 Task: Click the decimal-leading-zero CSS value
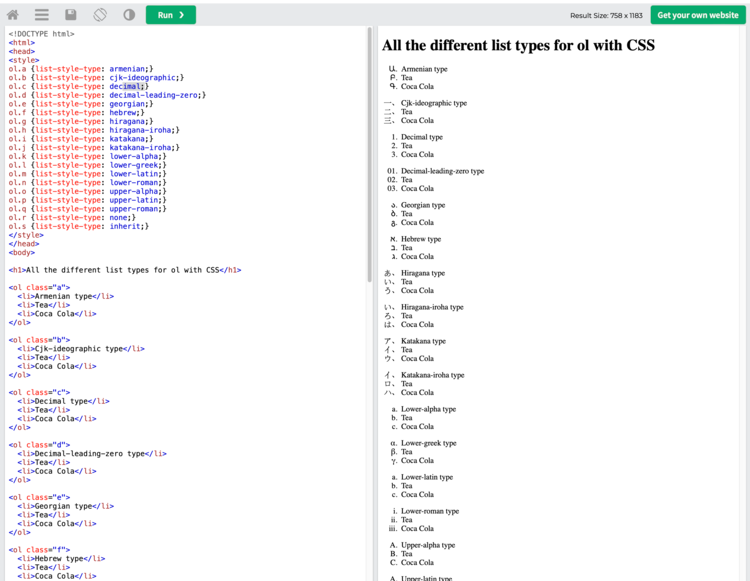(153, 95)
